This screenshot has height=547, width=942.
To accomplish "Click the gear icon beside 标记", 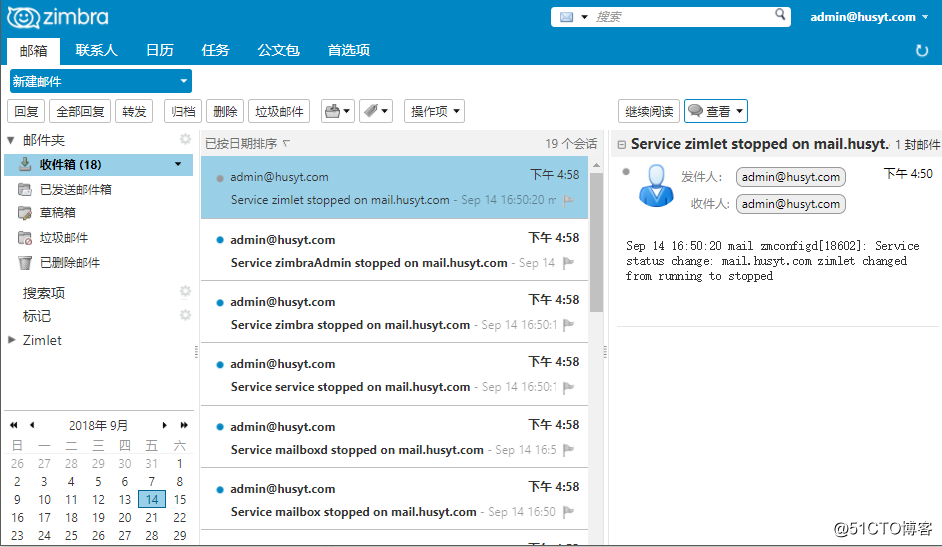I will coord(185,315).
